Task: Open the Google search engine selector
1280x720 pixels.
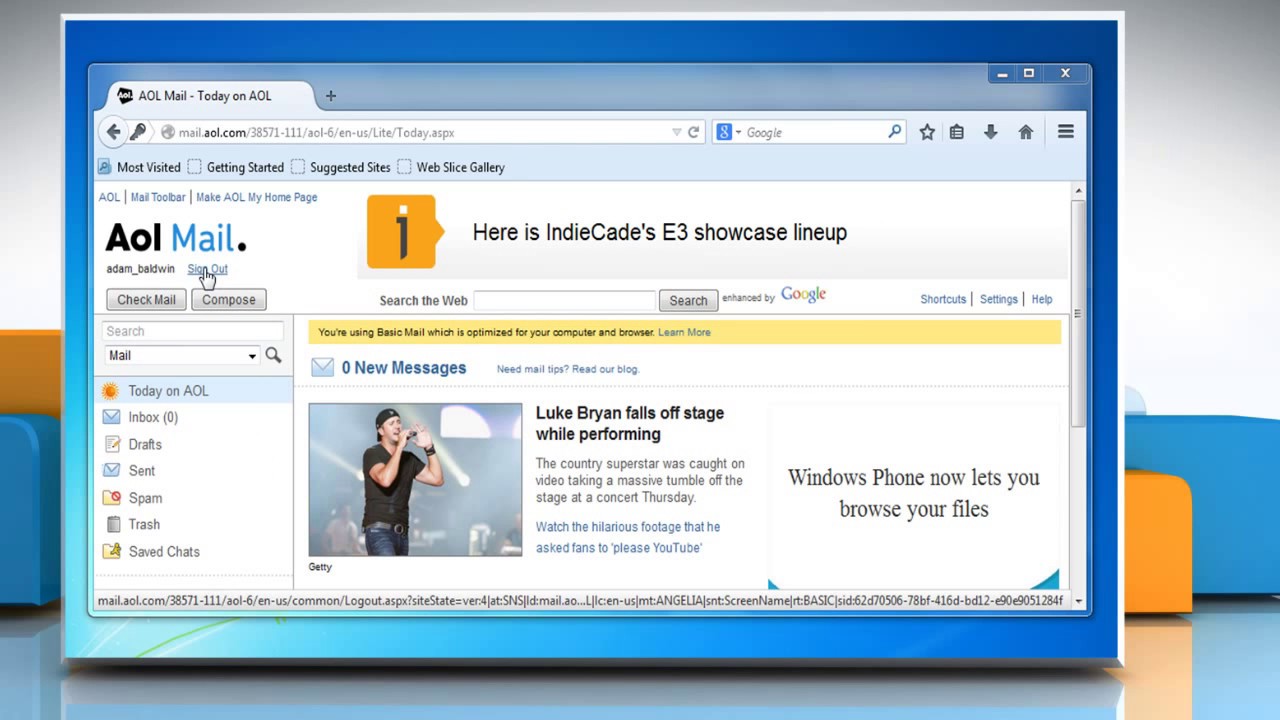Action: coord(727,132)
